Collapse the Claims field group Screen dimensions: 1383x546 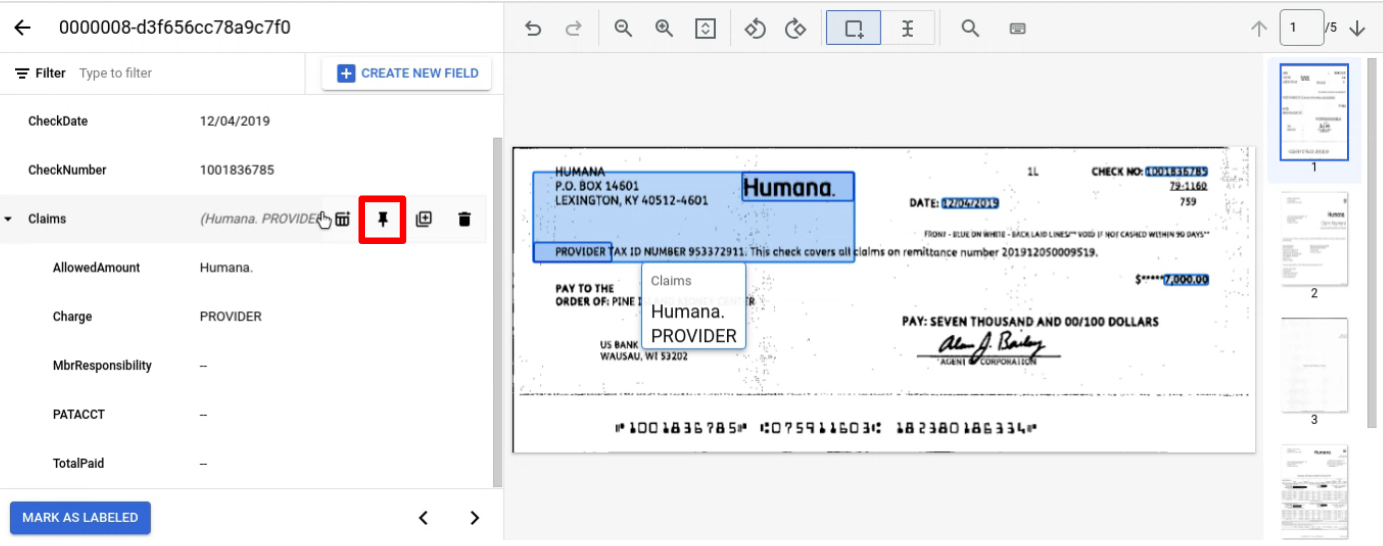tap(9, 219)
